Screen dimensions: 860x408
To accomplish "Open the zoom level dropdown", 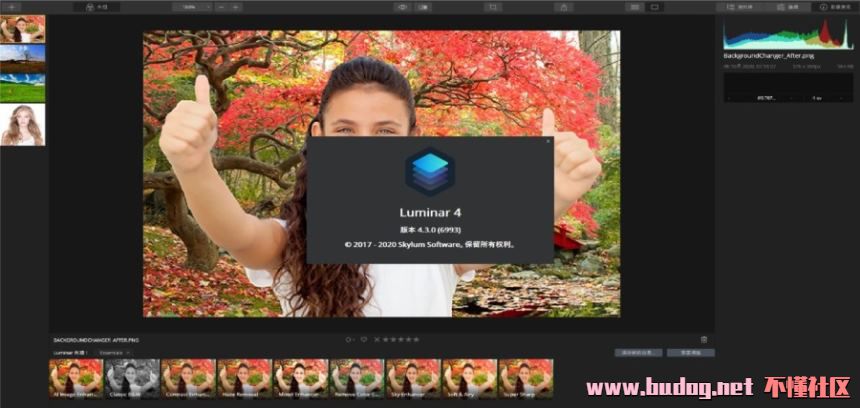I will point(191,7).
